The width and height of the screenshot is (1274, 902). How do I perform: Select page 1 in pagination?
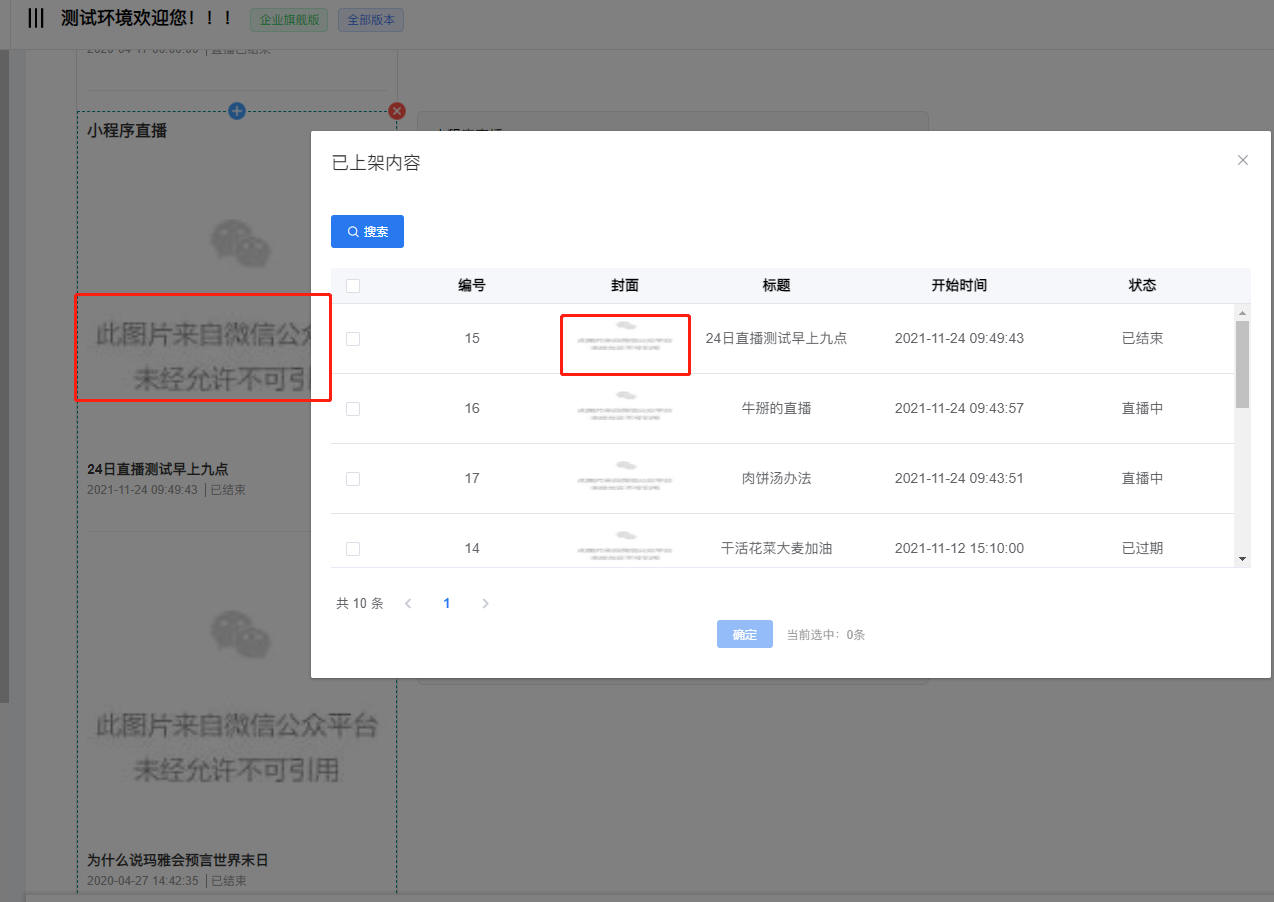(447, 604)
